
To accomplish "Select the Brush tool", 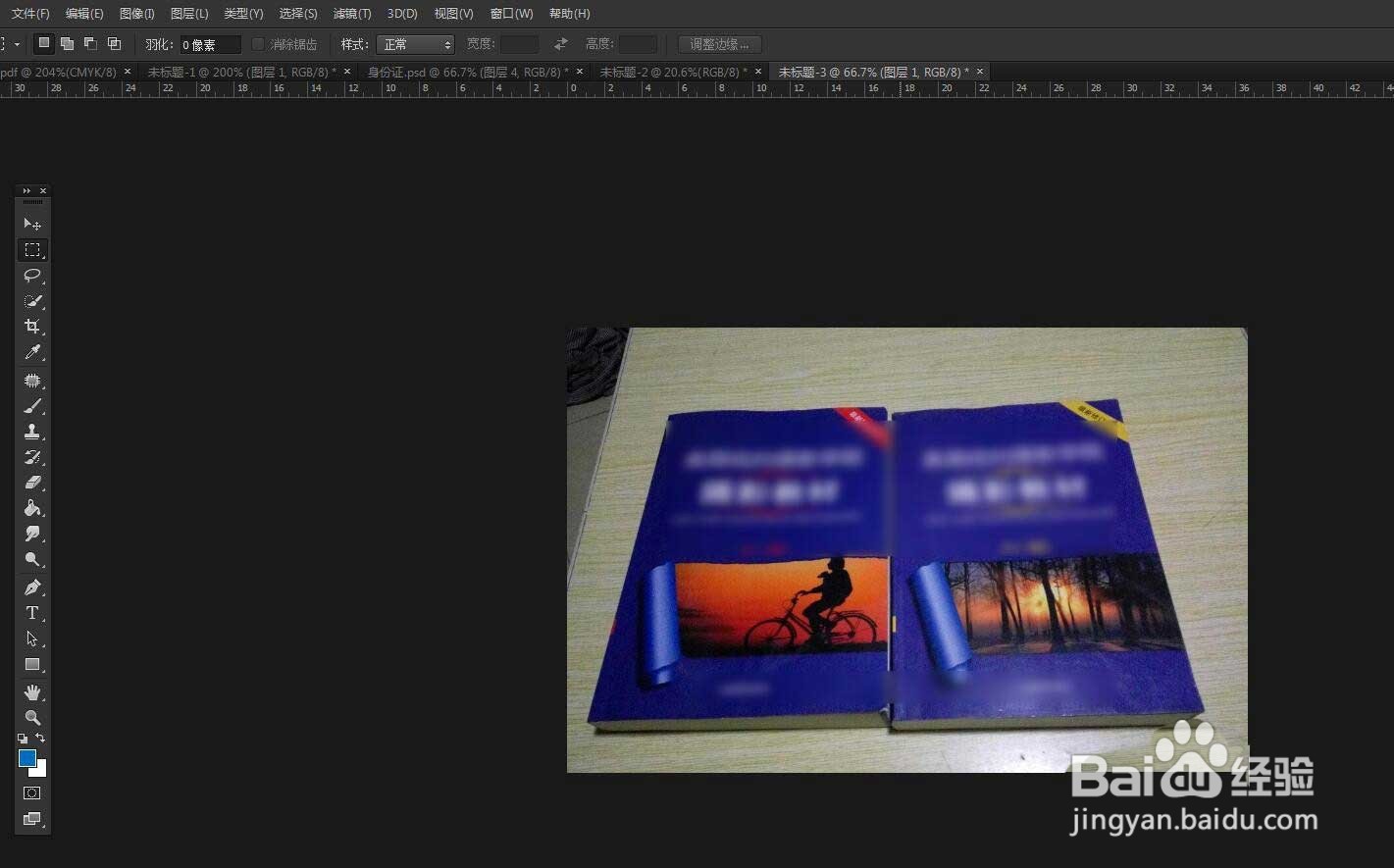I will pos(32,406).
